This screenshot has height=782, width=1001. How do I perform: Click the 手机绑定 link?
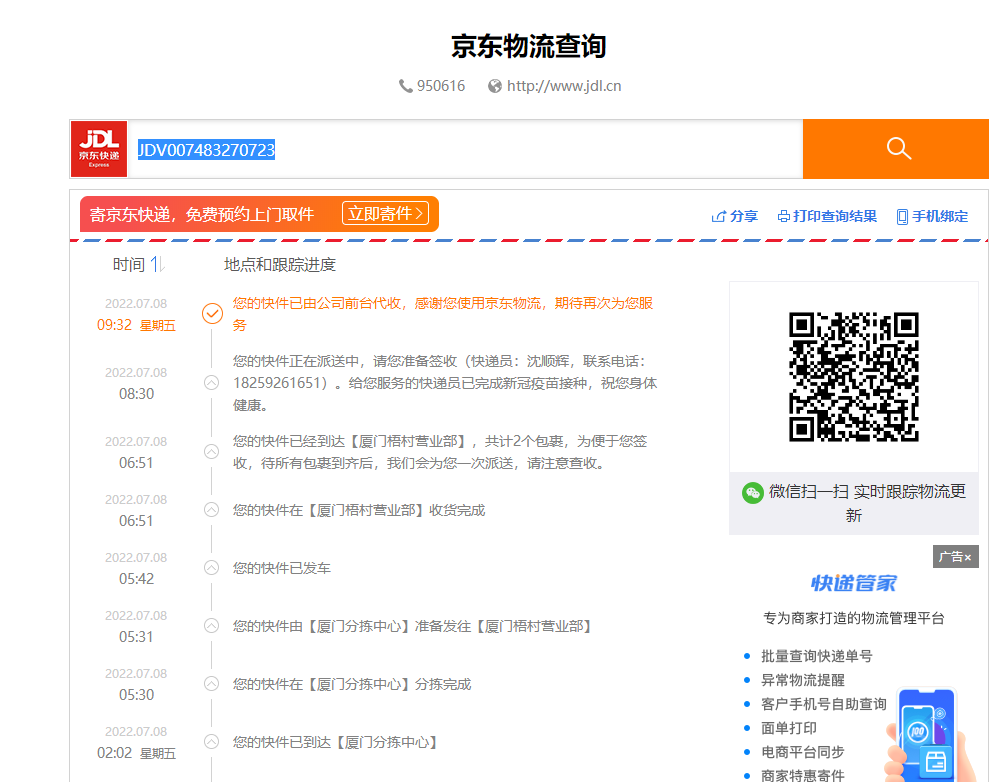point(940,216)
